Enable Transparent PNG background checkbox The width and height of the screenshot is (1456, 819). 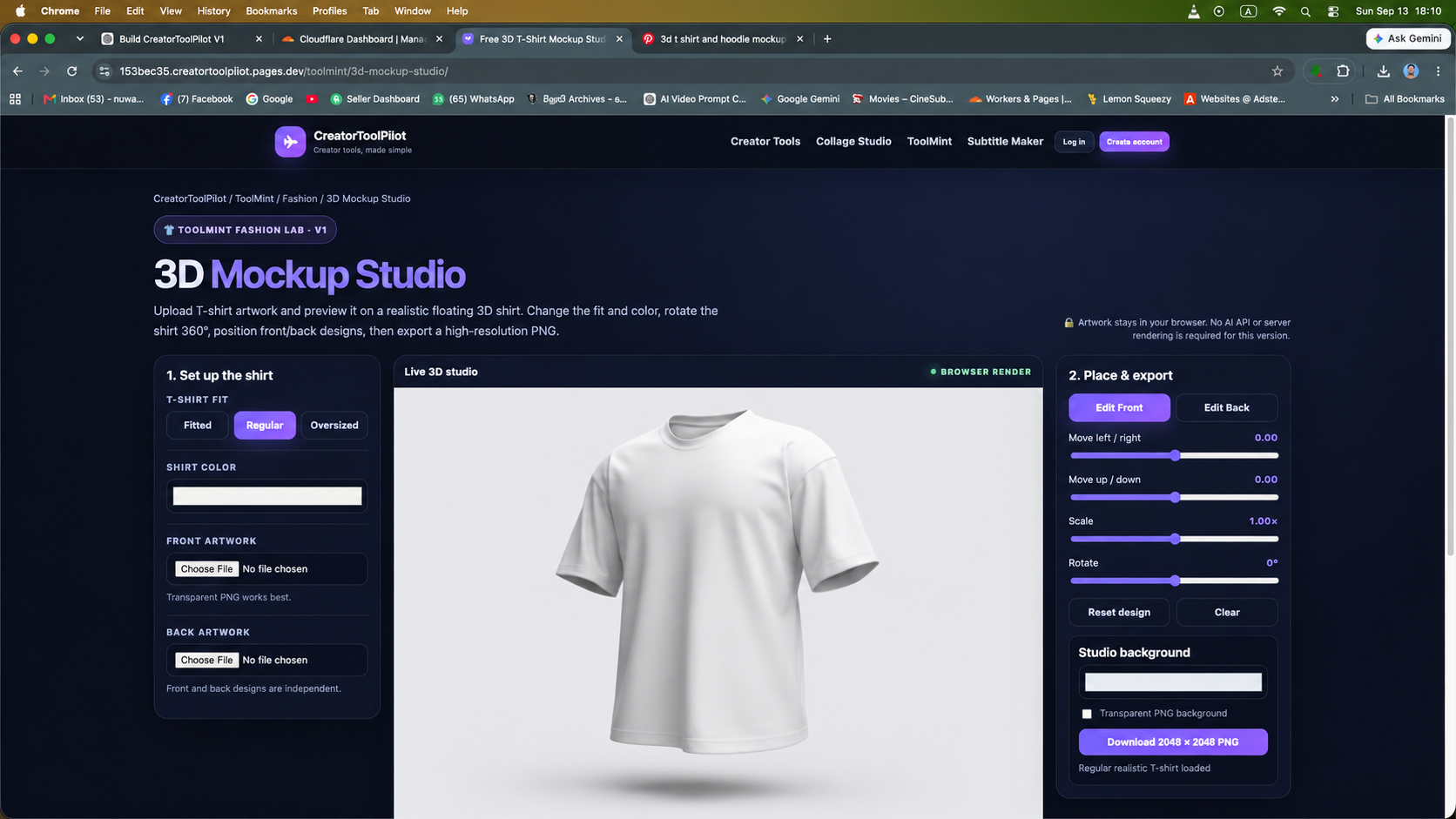[1087, 714]
